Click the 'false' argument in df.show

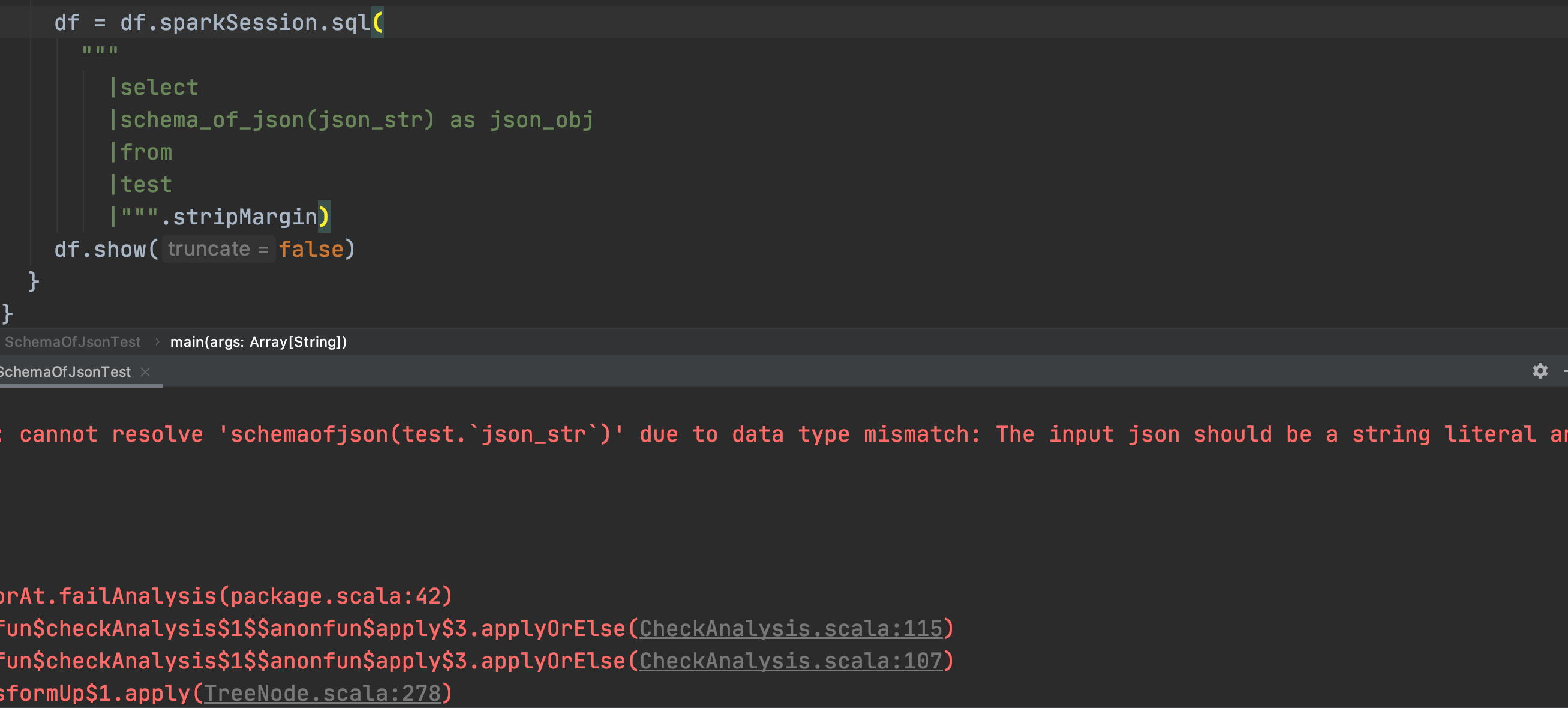coord(311,249)
